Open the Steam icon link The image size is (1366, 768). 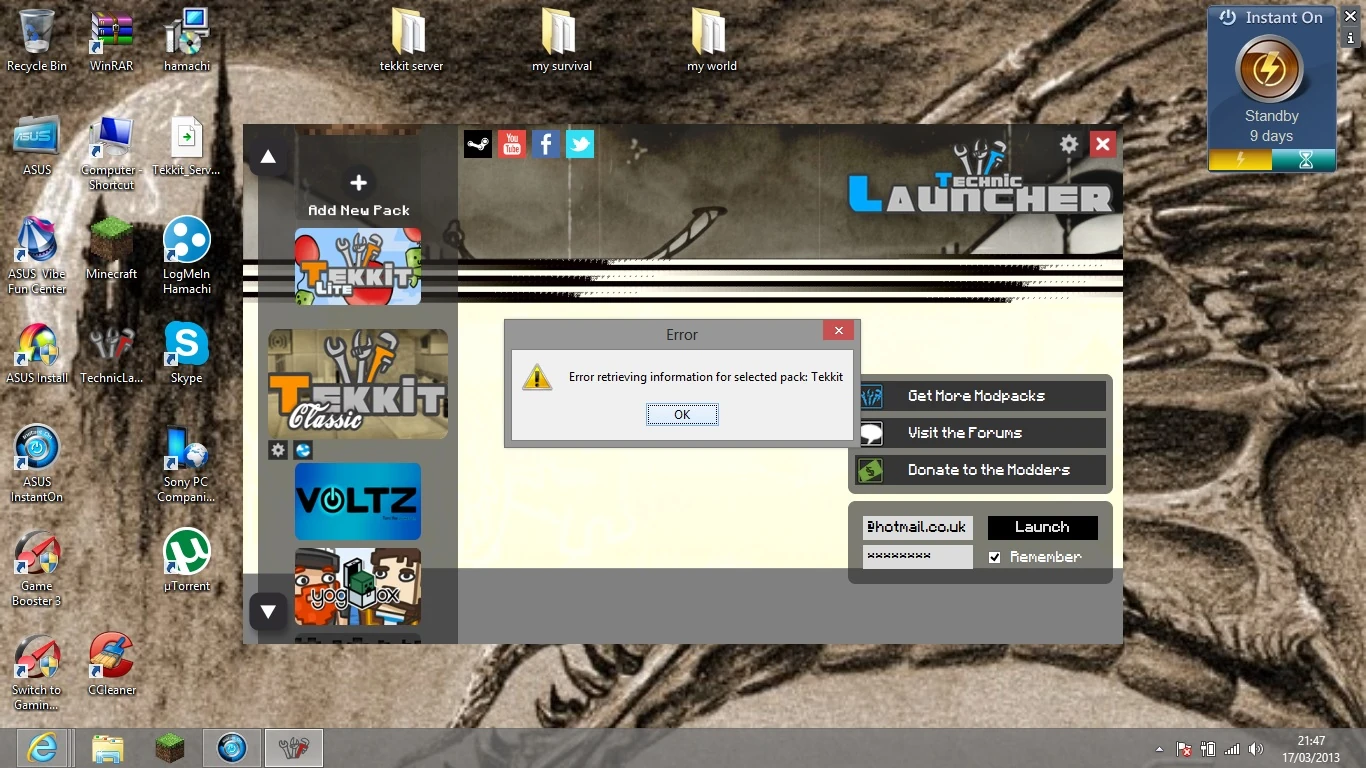(x=478, y=144)
